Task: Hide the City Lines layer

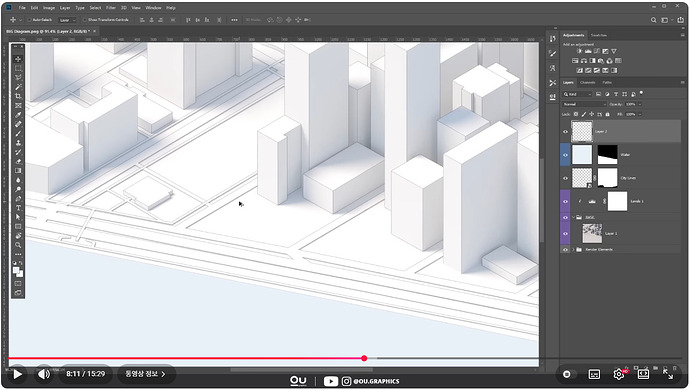Action: pyautogui.click(x=565, y=178)
